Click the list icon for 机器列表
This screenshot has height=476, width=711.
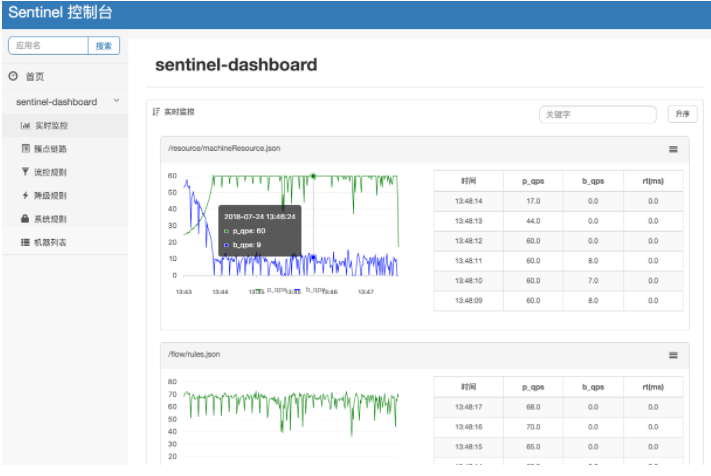tap(25, 242)
